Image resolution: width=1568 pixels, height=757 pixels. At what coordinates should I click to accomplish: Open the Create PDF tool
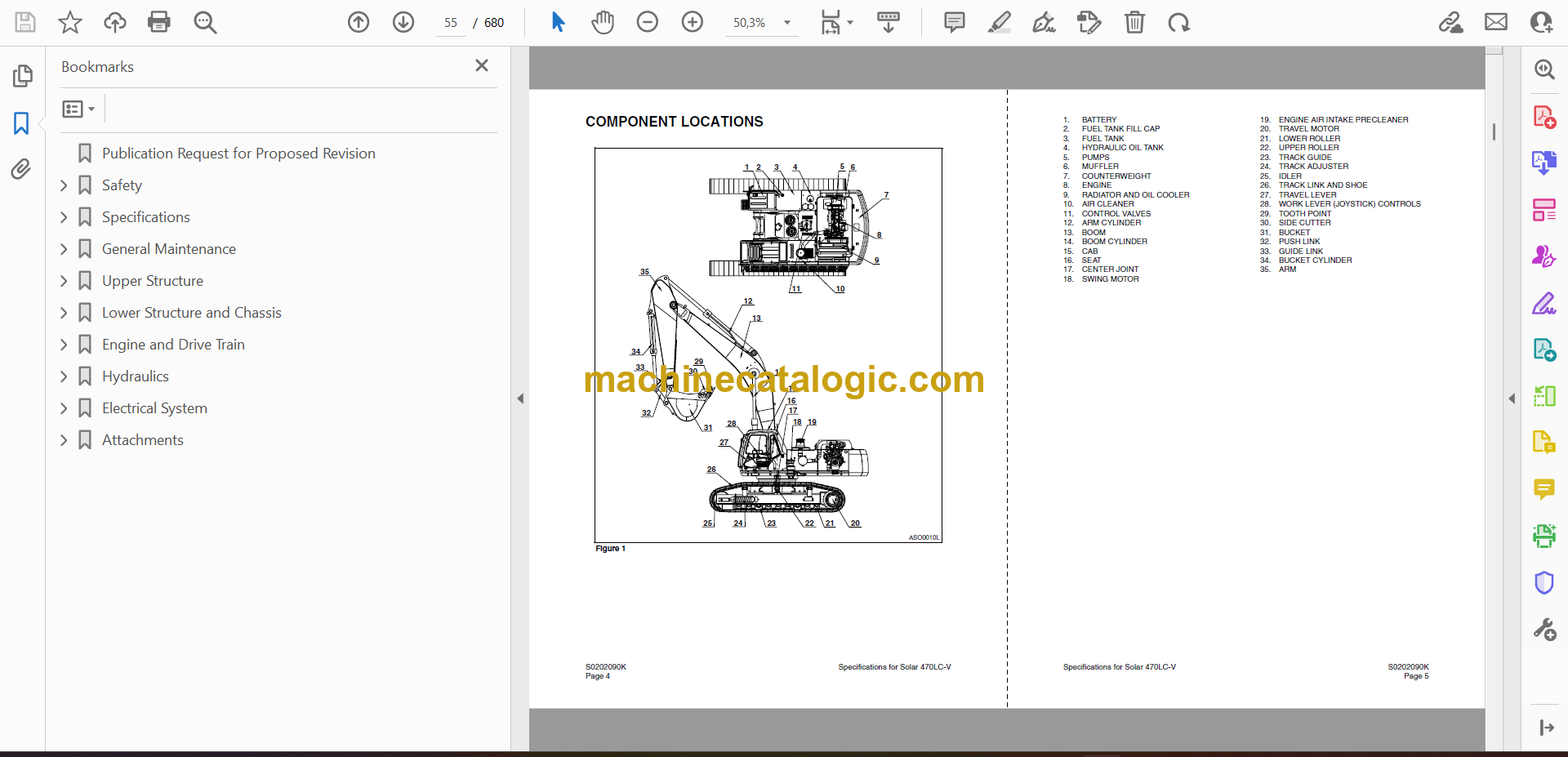tap(1544, 117)
